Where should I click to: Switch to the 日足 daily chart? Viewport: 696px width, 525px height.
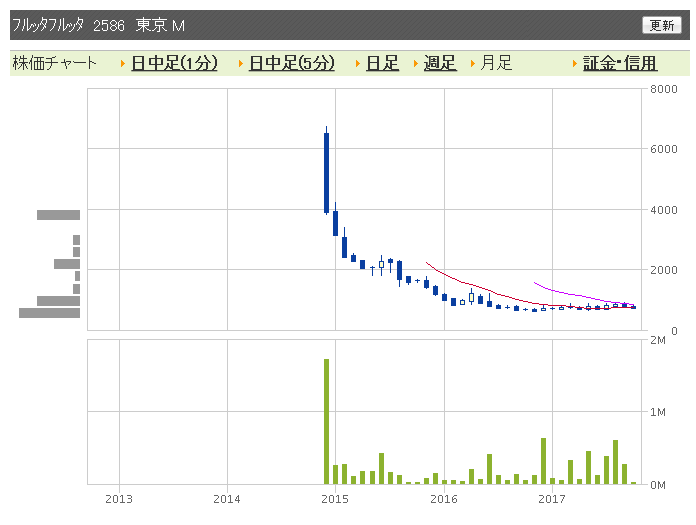point(382,63)
